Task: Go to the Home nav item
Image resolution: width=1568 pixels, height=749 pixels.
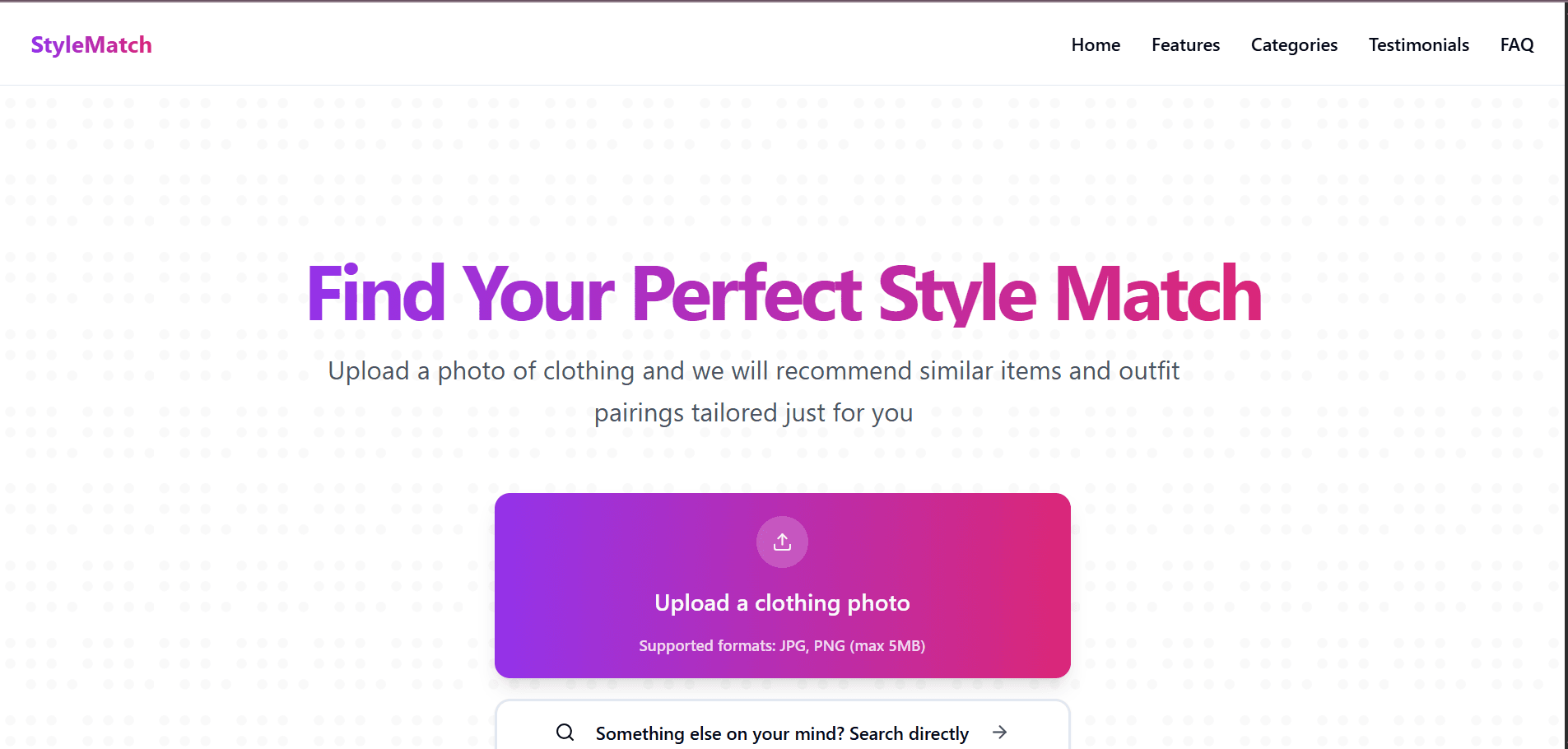Action: 1096,45
